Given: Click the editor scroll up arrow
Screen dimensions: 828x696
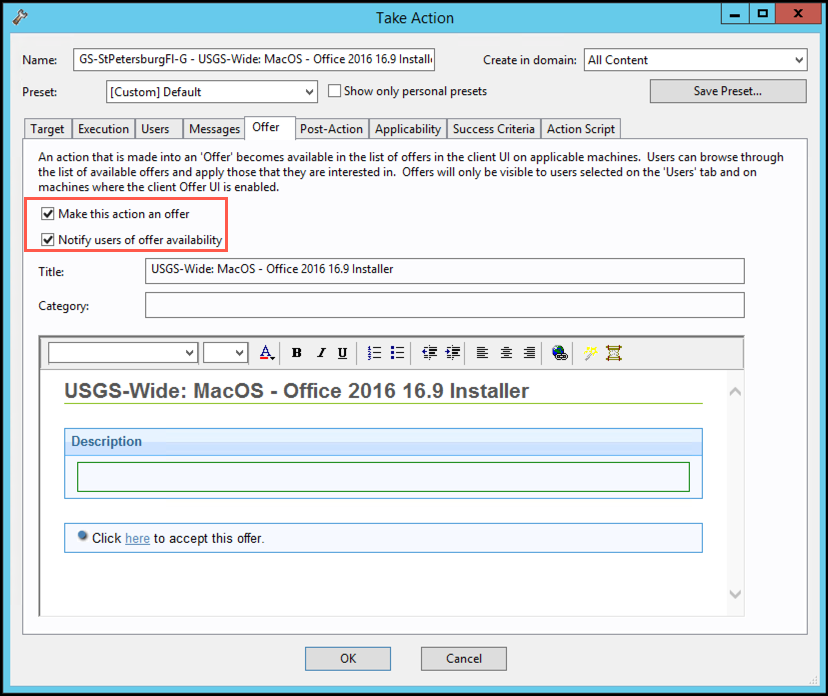Looking at the screenshot, I should (x=735, y=391).
